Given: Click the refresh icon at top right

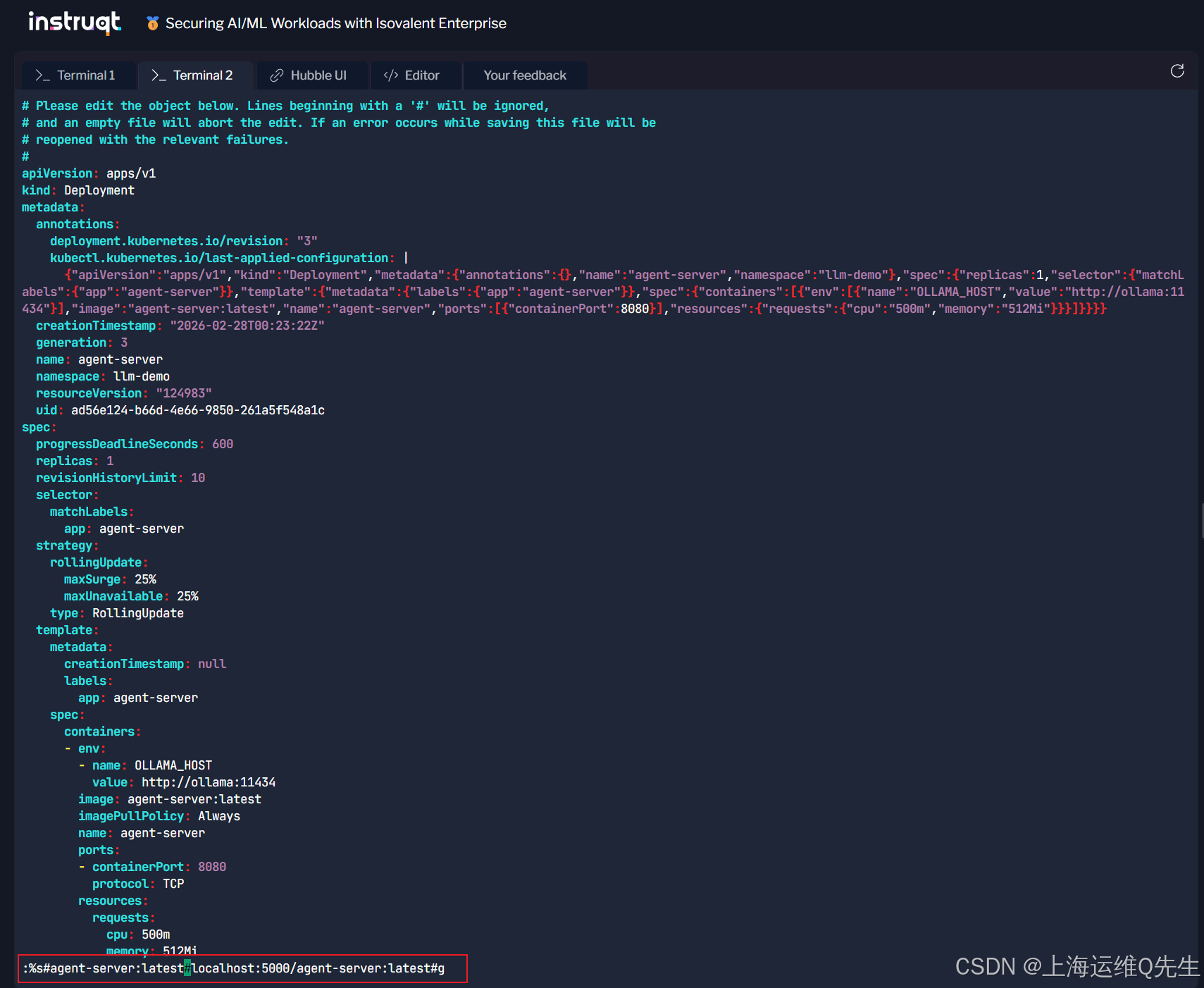Looking at the screenshot, I should (1177, 71).
